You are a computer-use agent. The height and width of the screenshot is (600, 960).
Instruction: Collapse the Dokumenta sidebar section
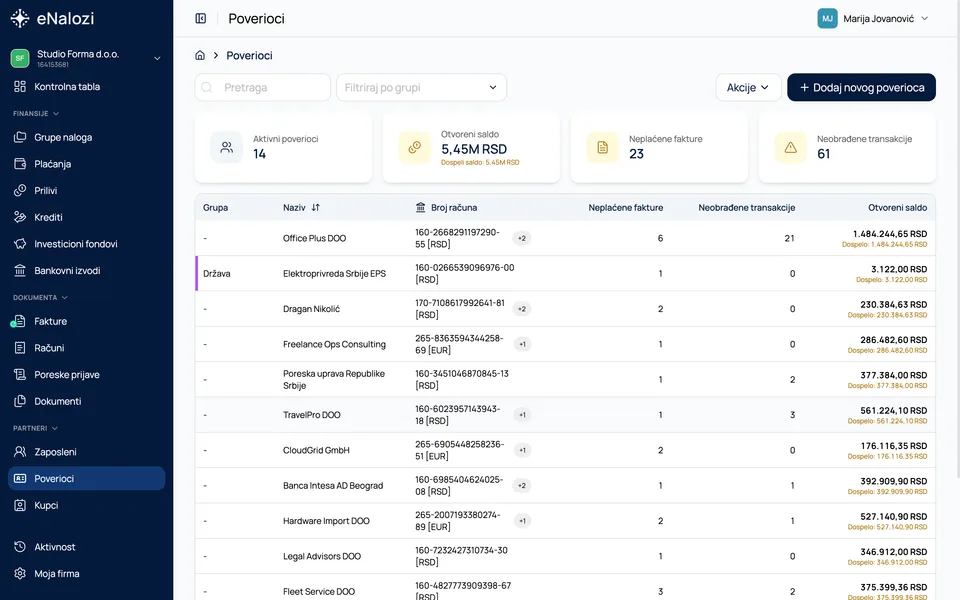(40, 298)
